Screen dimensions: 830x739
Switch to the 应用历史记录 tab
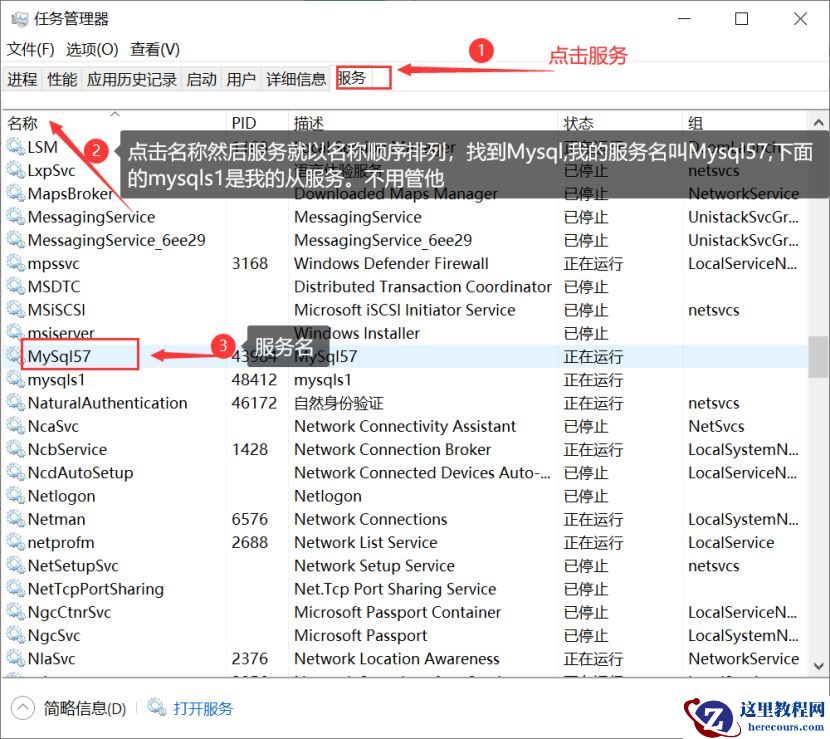(131, 79)
